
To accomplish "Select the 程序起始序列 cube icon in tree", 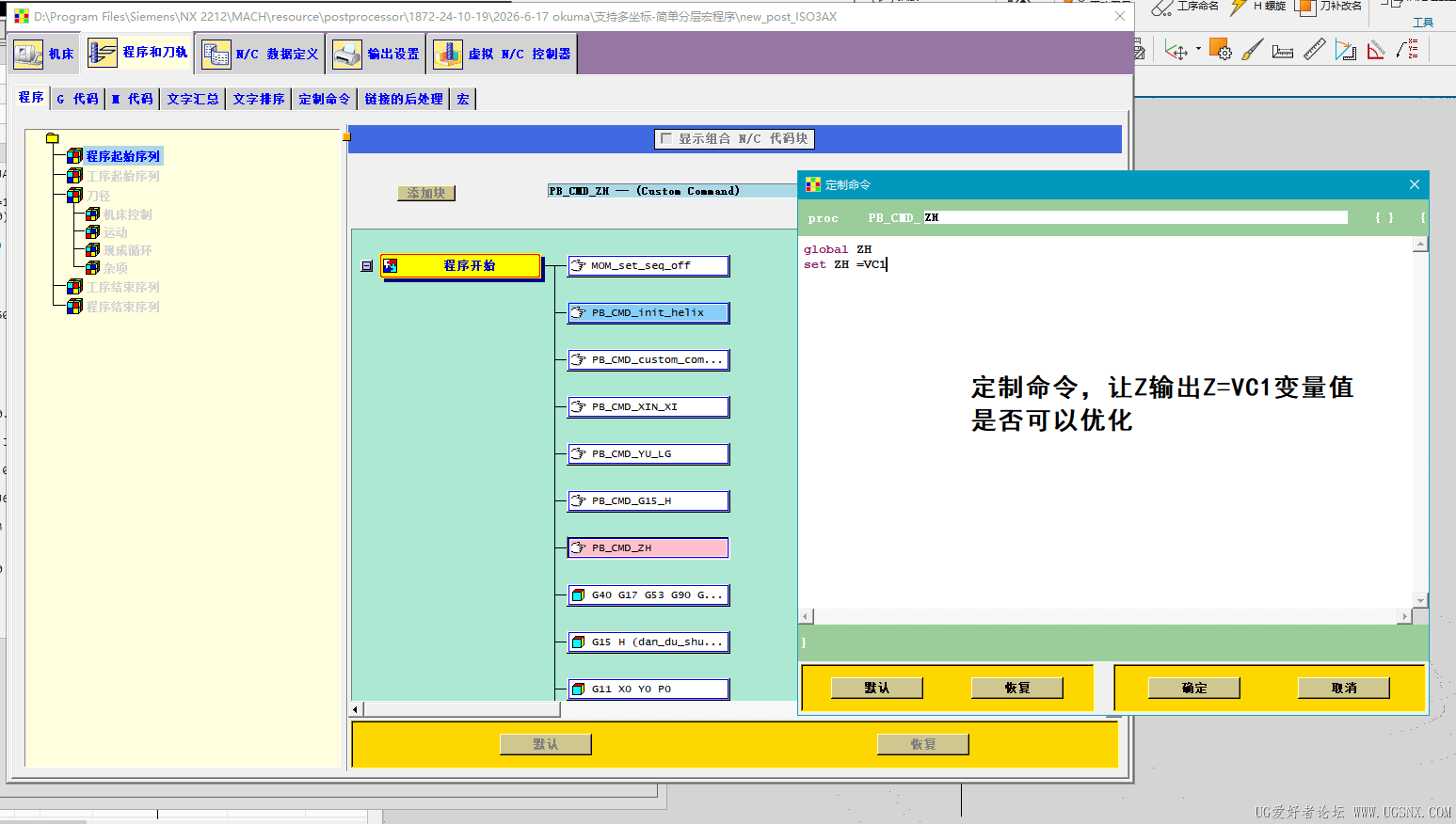I will (x=74, y=156).
